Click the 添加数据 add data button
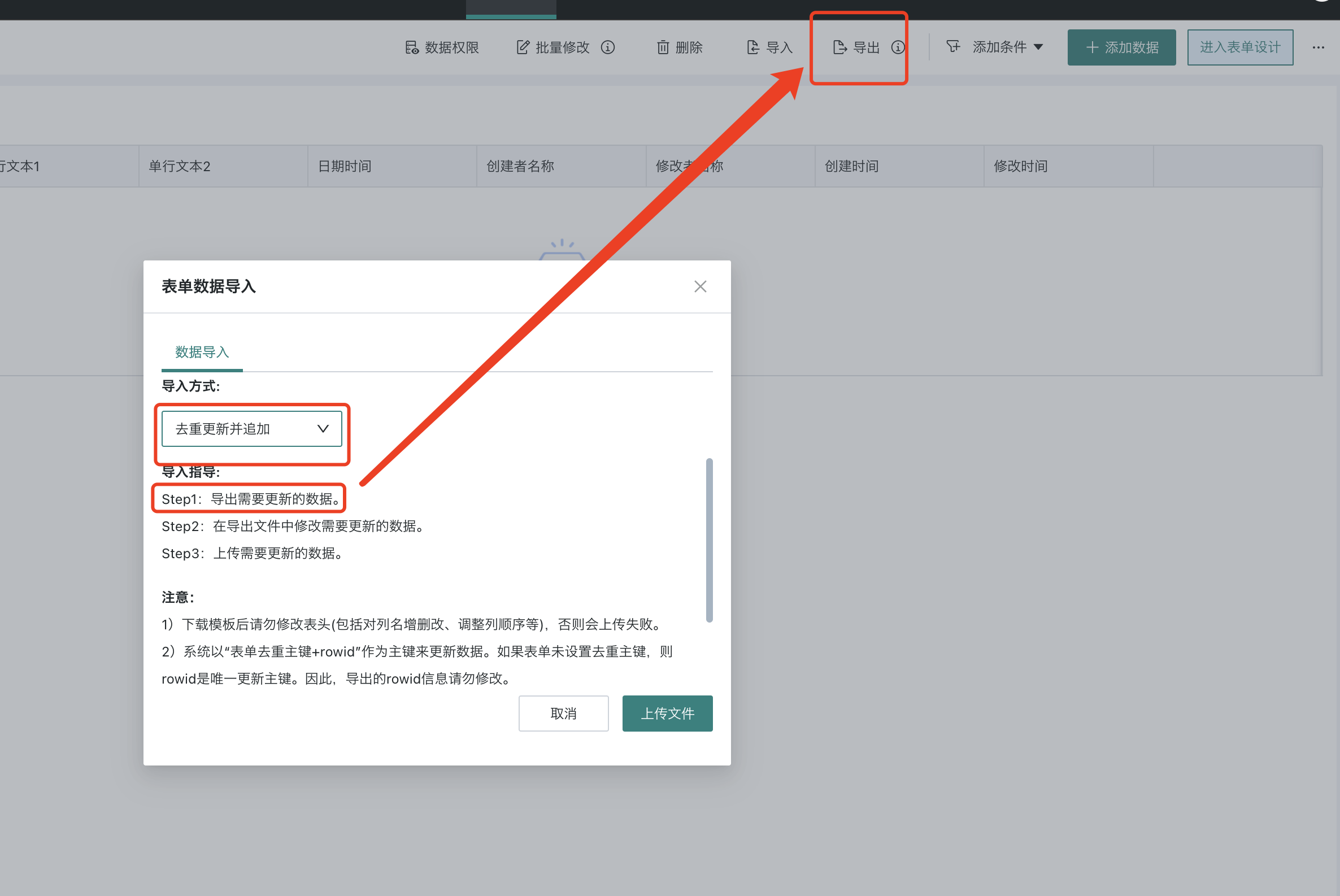Screen dimensions: 1340x896 click(1121, 47)
